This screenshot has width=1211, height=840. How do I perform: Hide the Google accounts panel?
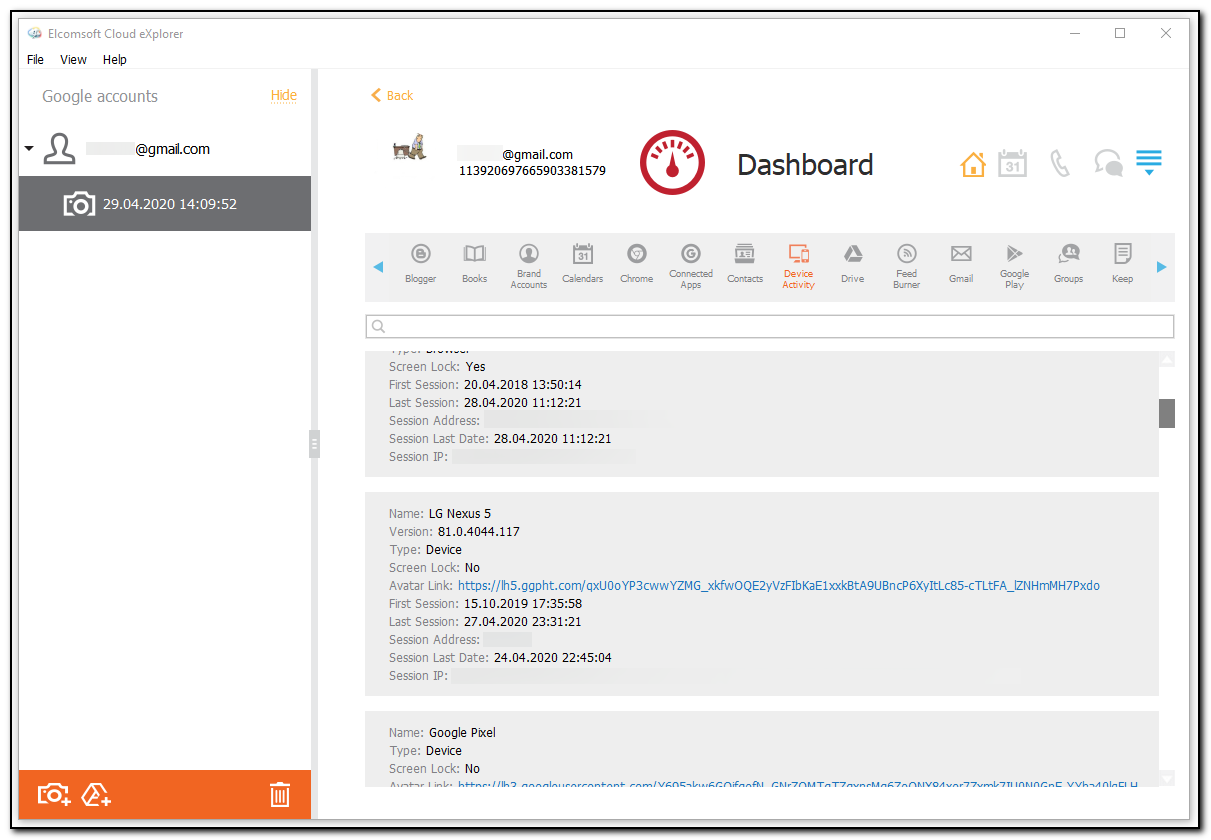283,95
